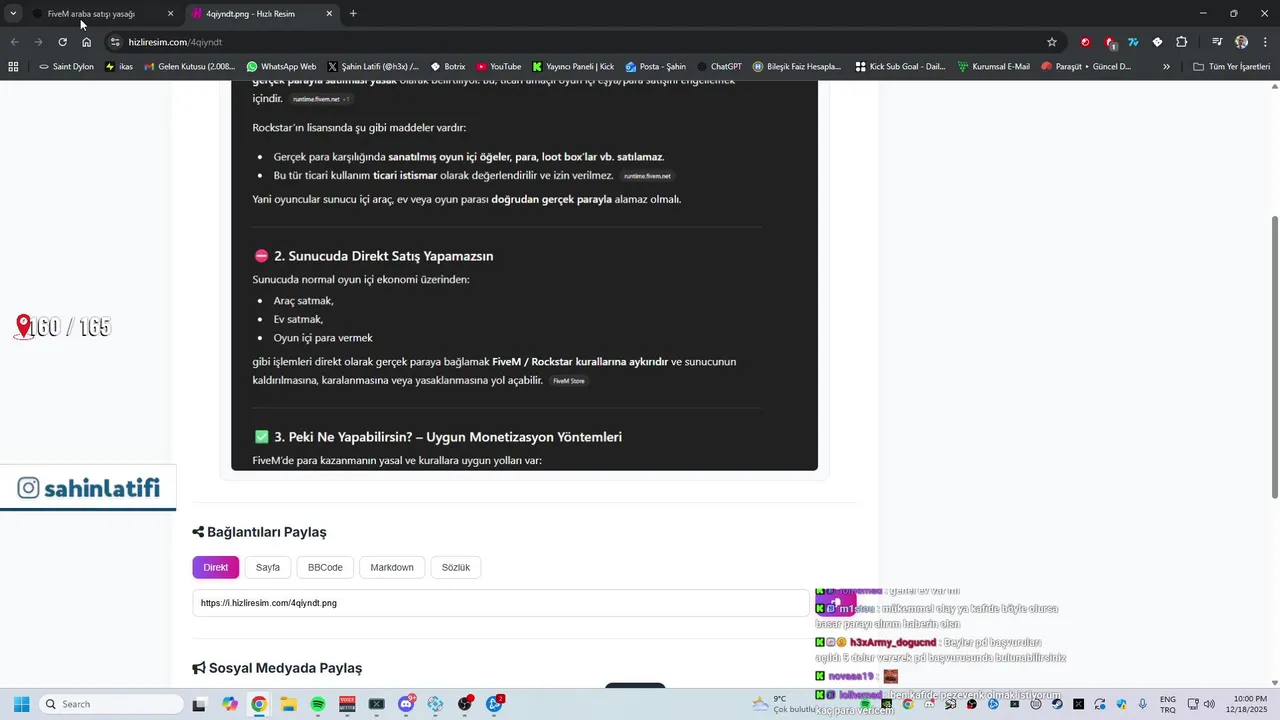Open the ikas bookmark
Viewport: 1280px width, 720px height.
point(118,67)
